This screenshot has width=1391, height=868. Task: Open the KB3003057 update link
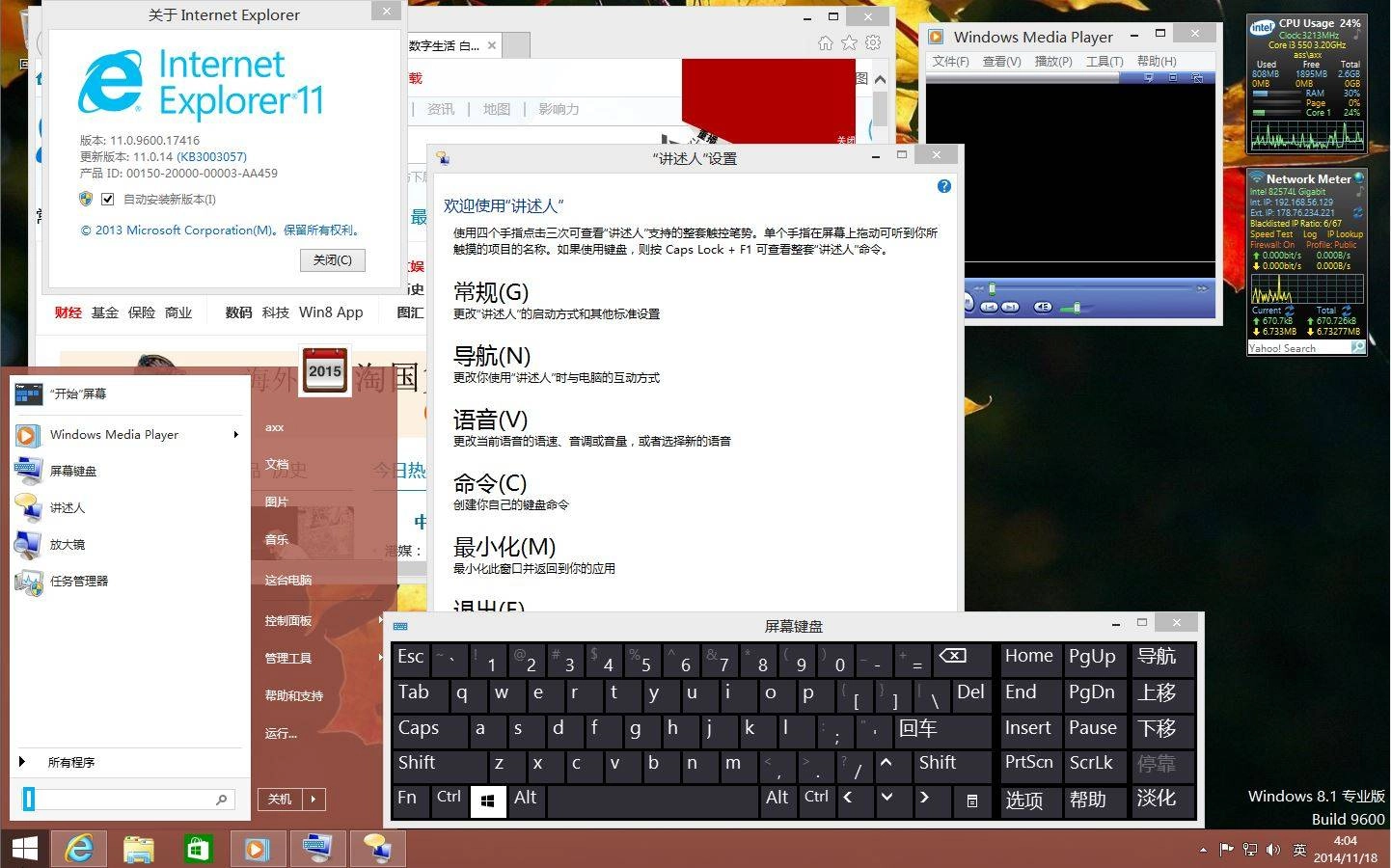point(211,156)
